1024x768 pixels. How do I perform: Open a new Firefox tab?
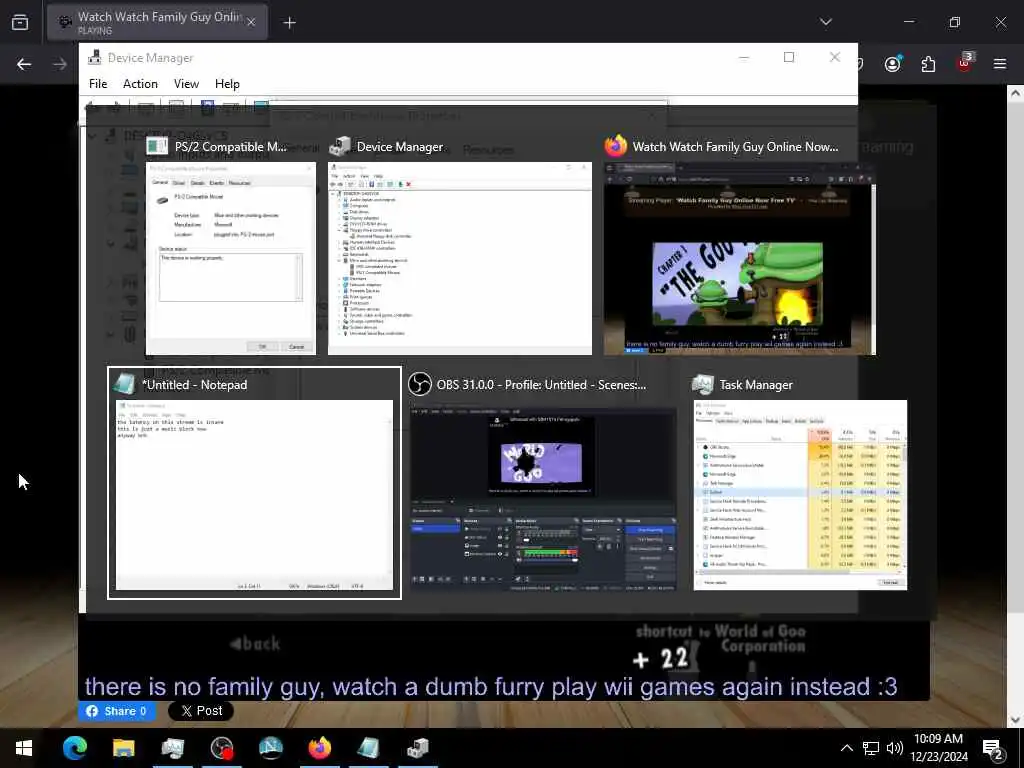pos(289,23)
